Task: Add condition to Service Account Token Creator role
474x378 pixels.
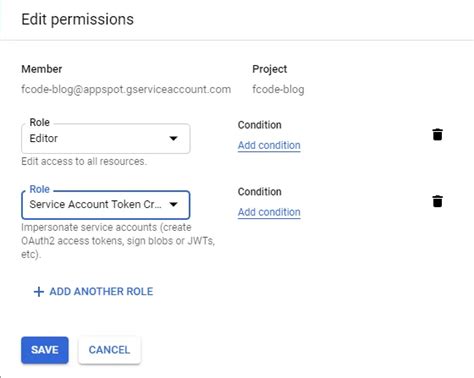Action: point(269,212)
